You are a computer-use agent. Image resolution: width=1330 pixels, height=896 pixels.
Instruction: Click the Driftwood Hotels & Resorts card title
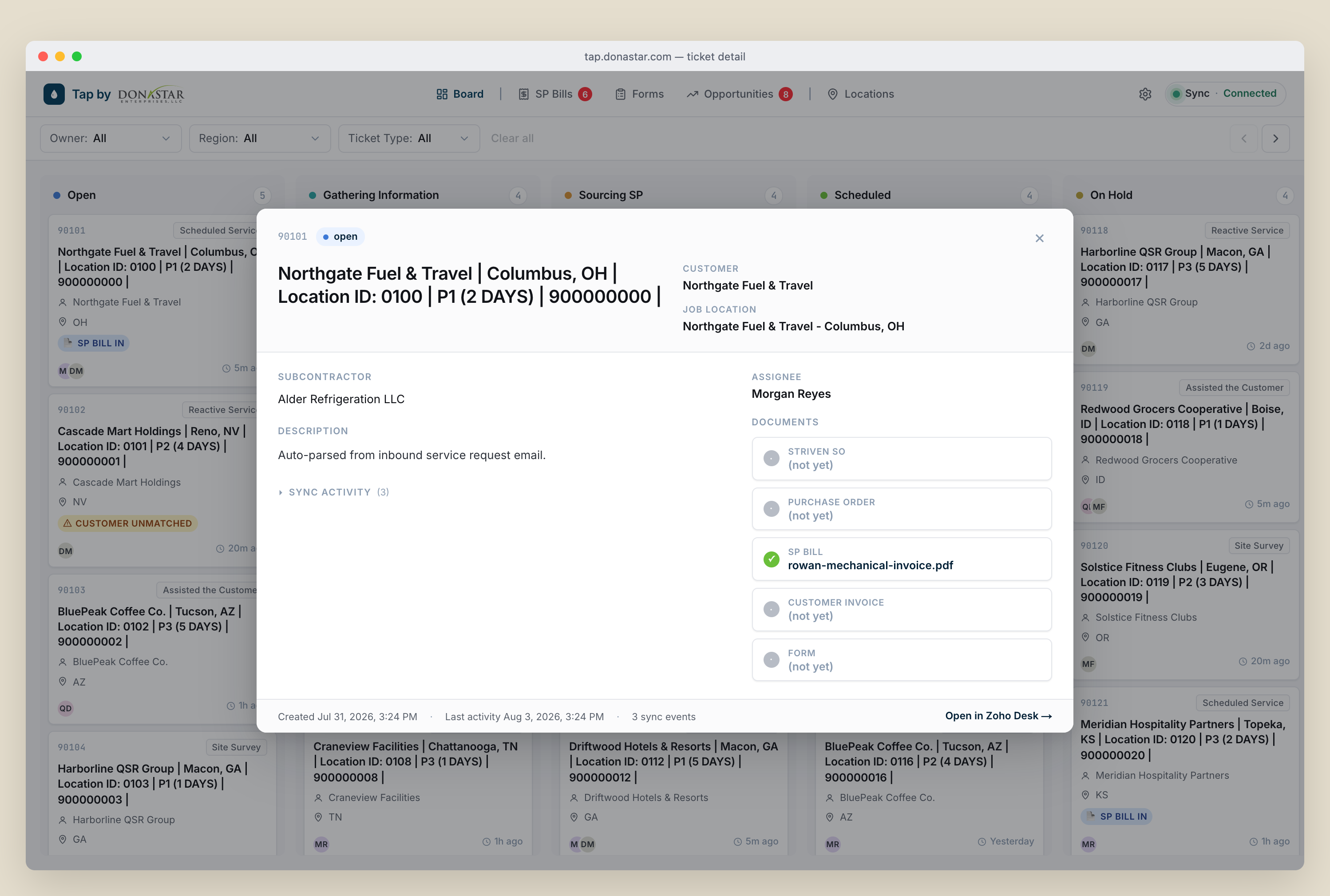pyautogui.click(x=673, y=761)
